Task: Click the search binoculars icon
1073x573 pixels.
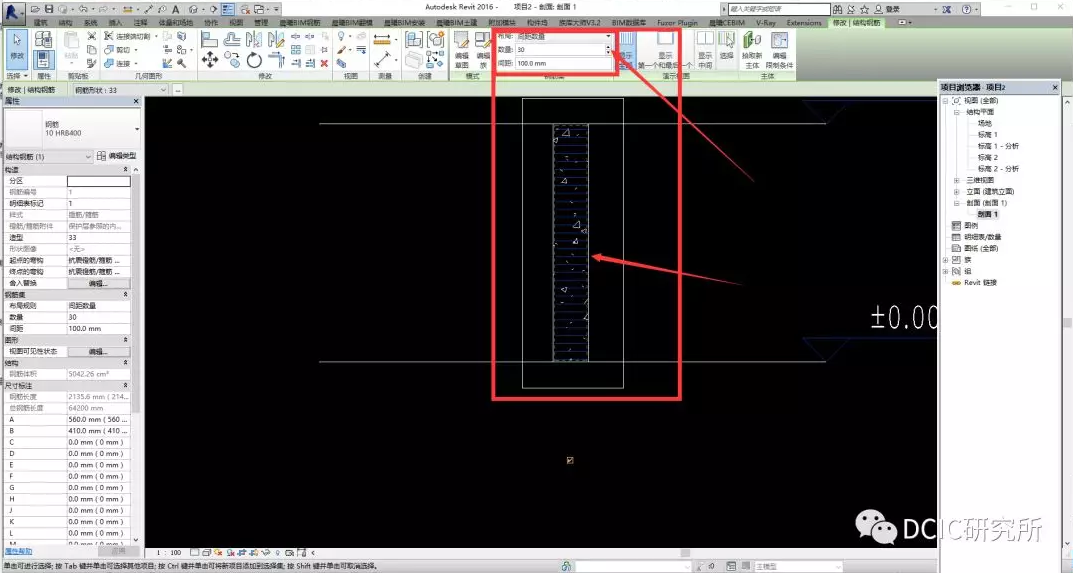Action: (838, 10)
